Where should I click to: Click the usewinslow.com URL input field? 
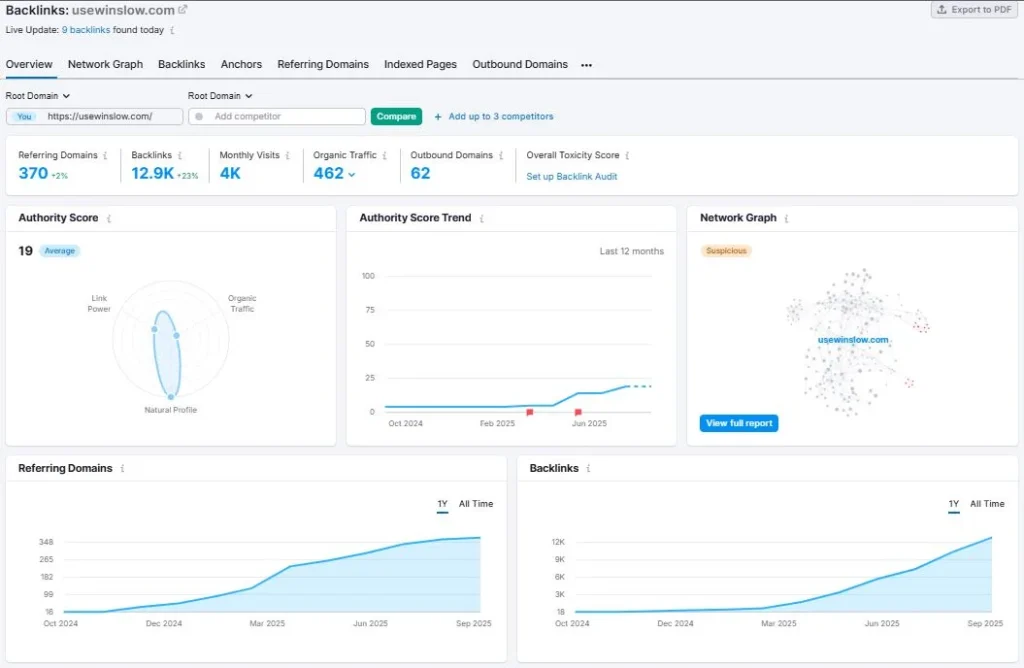pyautogui.click(x=95, y=116)
